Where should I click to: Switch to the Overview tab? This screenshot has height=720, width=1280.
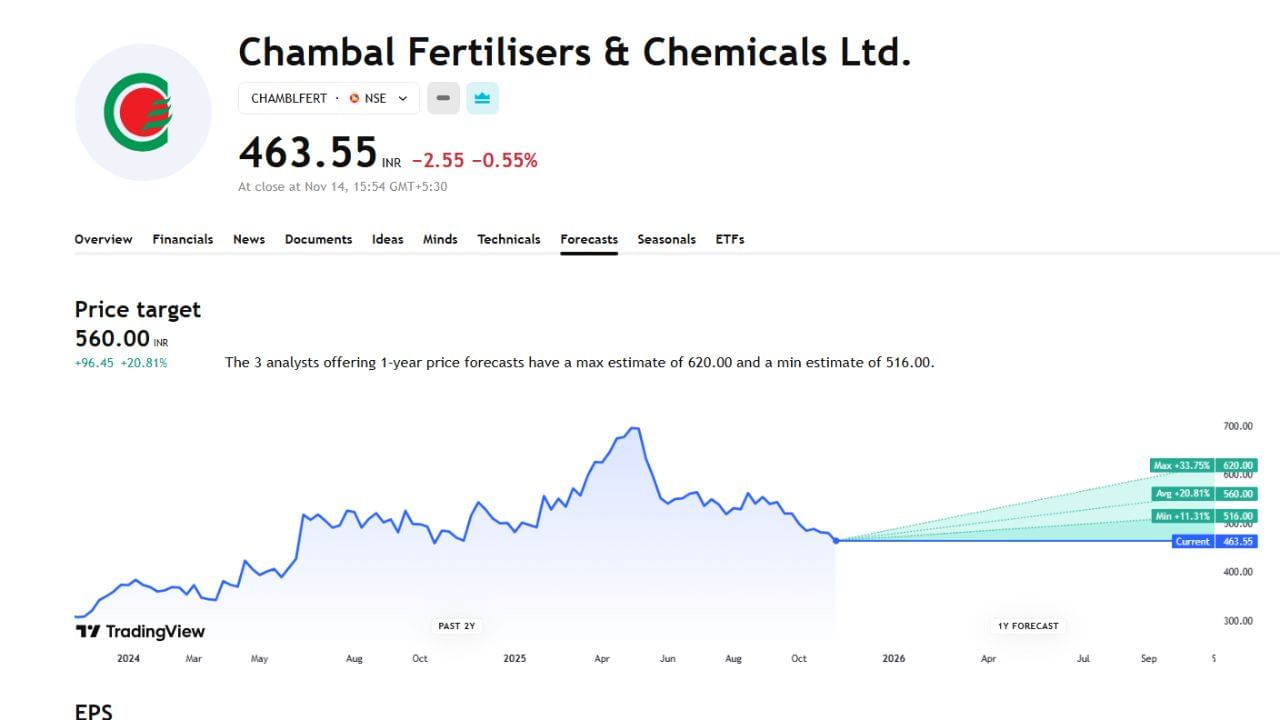(x=103, y=239)
